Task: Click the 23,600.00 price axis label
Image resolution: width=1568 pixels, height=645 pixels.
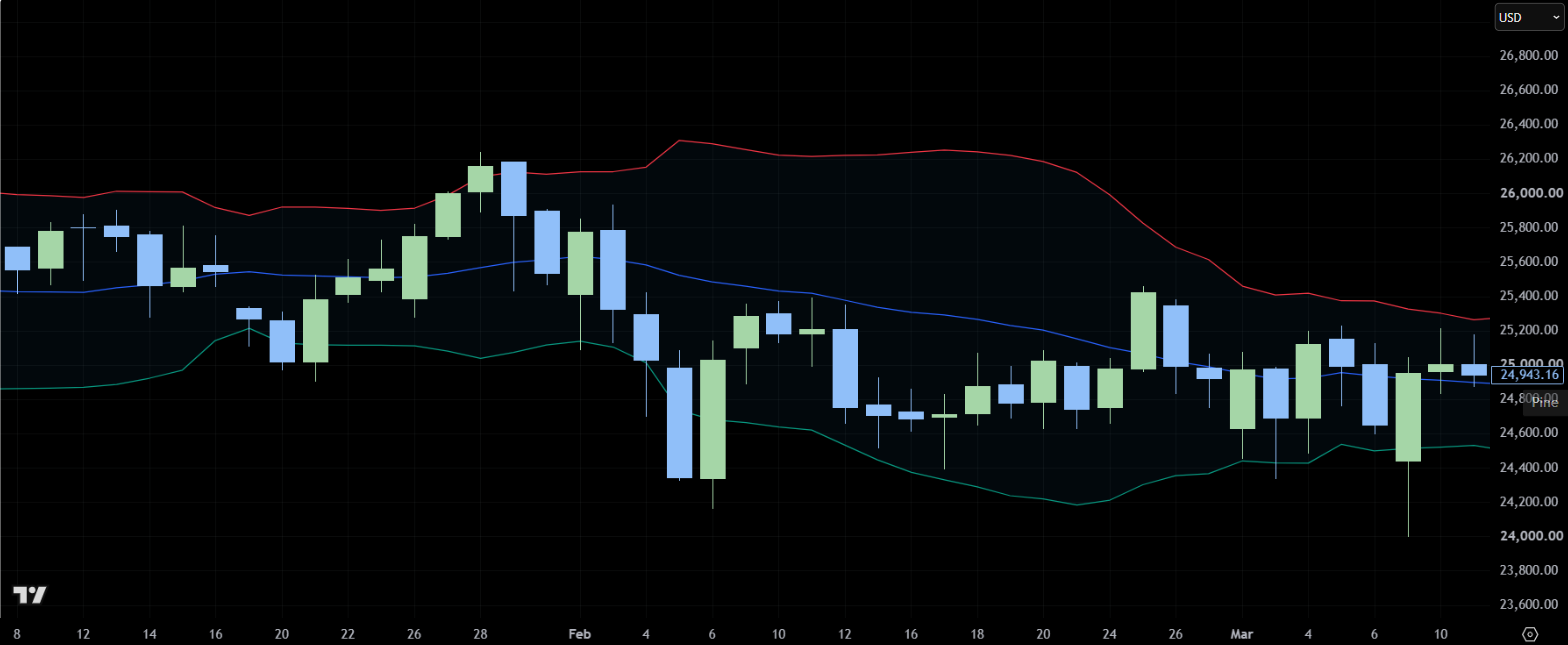Action: 1530,605
